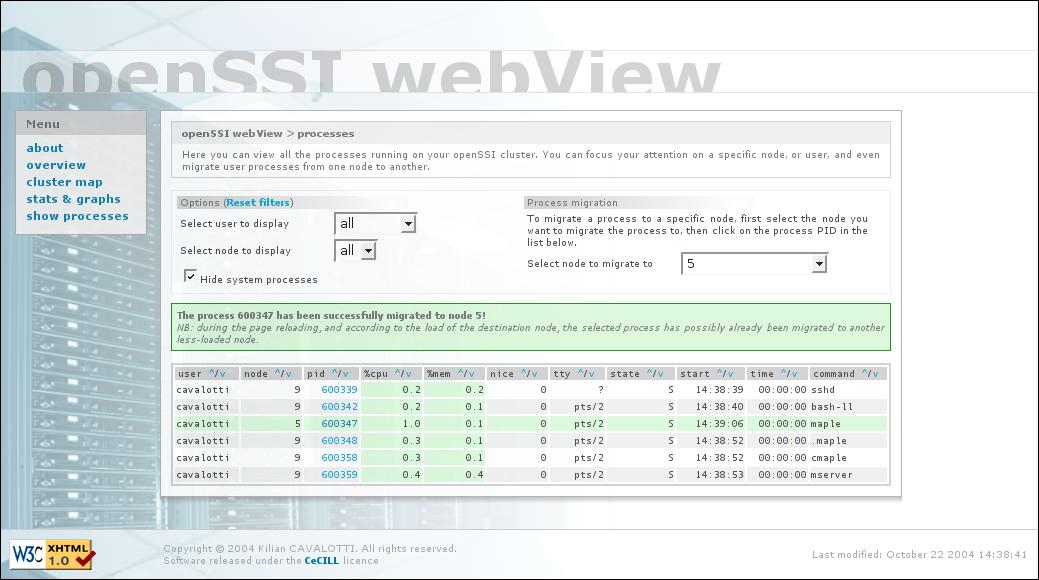
Task: Uncheck Hide system processes checkbox
Action: tap(190, 276)
